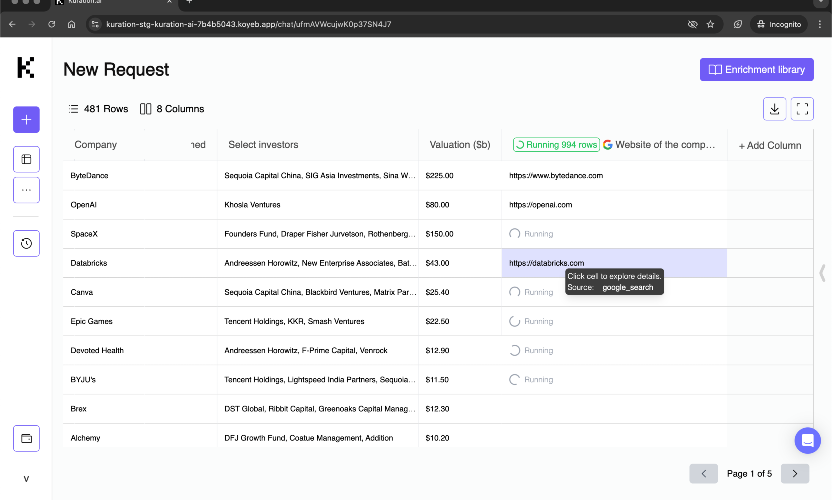Image resolution: width=832 pixels, height=500 pixels.
Task: Click the browser home icon
Action: [x=71, y=24]
